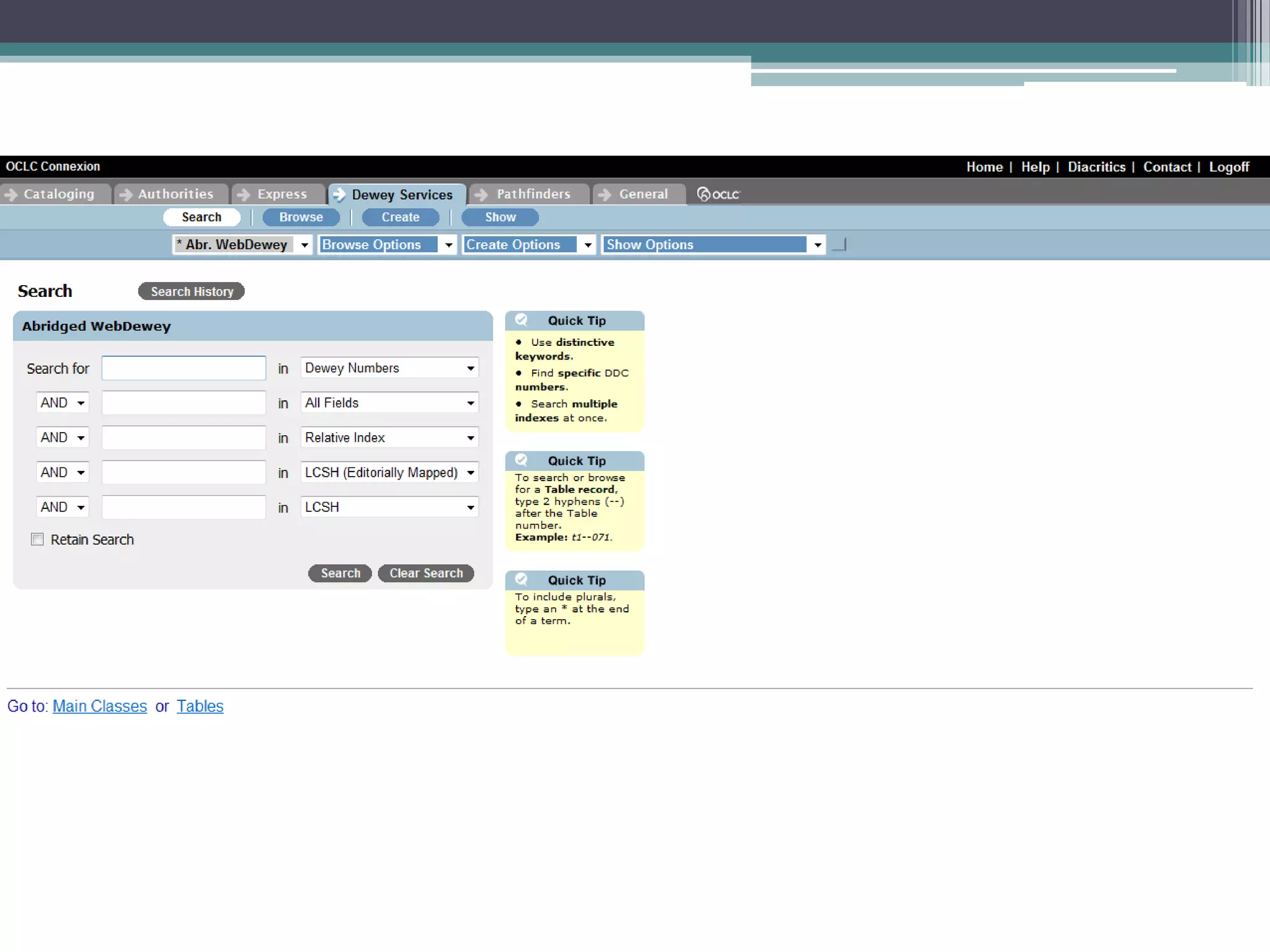Click the Table record Quick Tip icon

pos(522,460)
